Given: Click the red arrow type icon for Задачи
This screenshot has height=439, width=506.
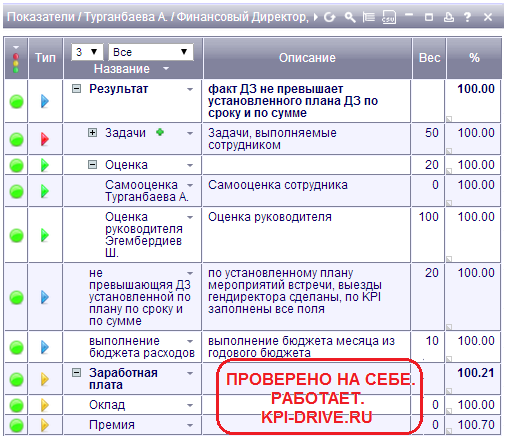Looking at the screenshot, I should [45, 139].
